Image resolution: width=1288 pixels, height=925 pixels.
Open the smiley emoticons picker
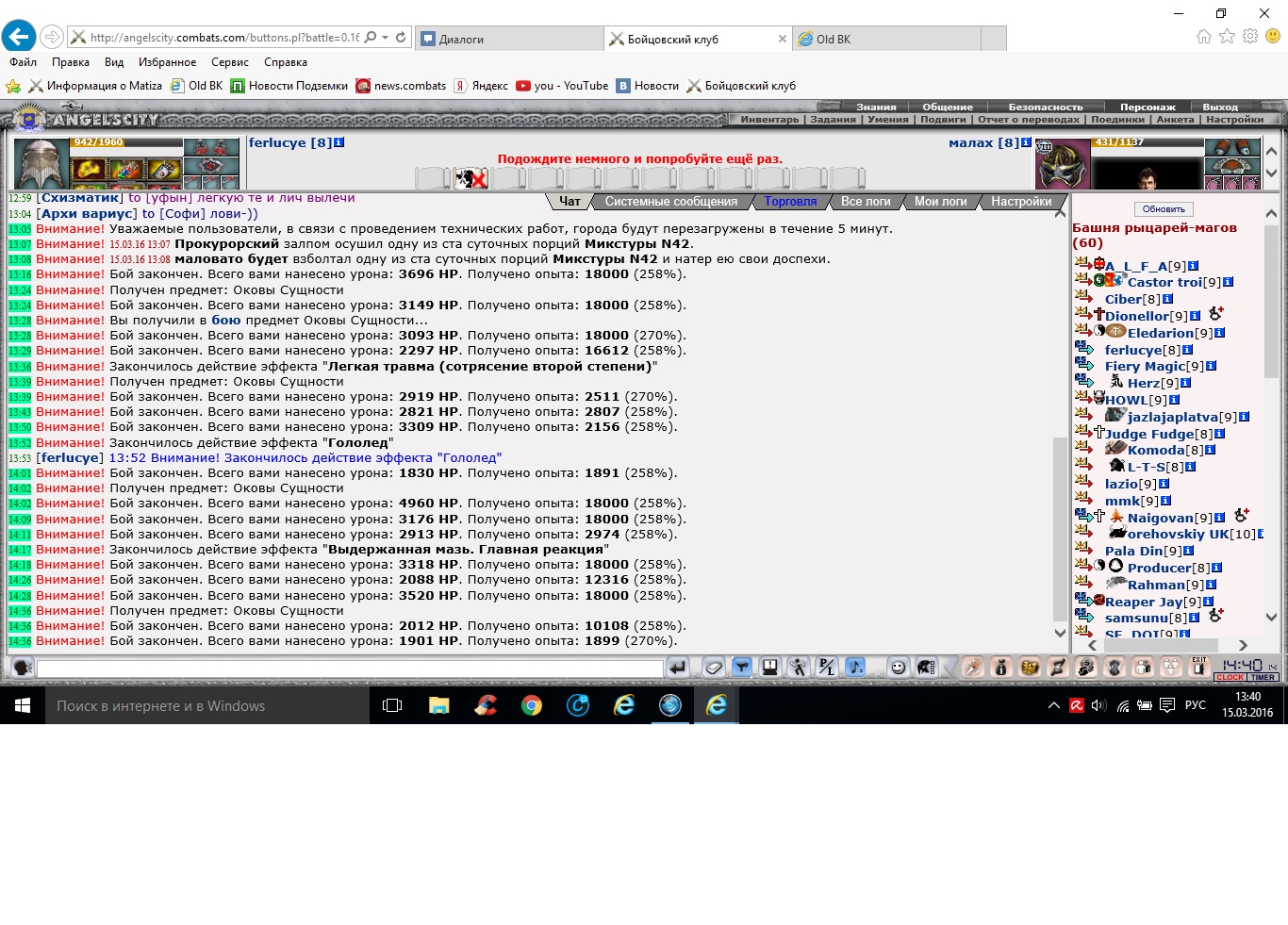tap(898, 668)
